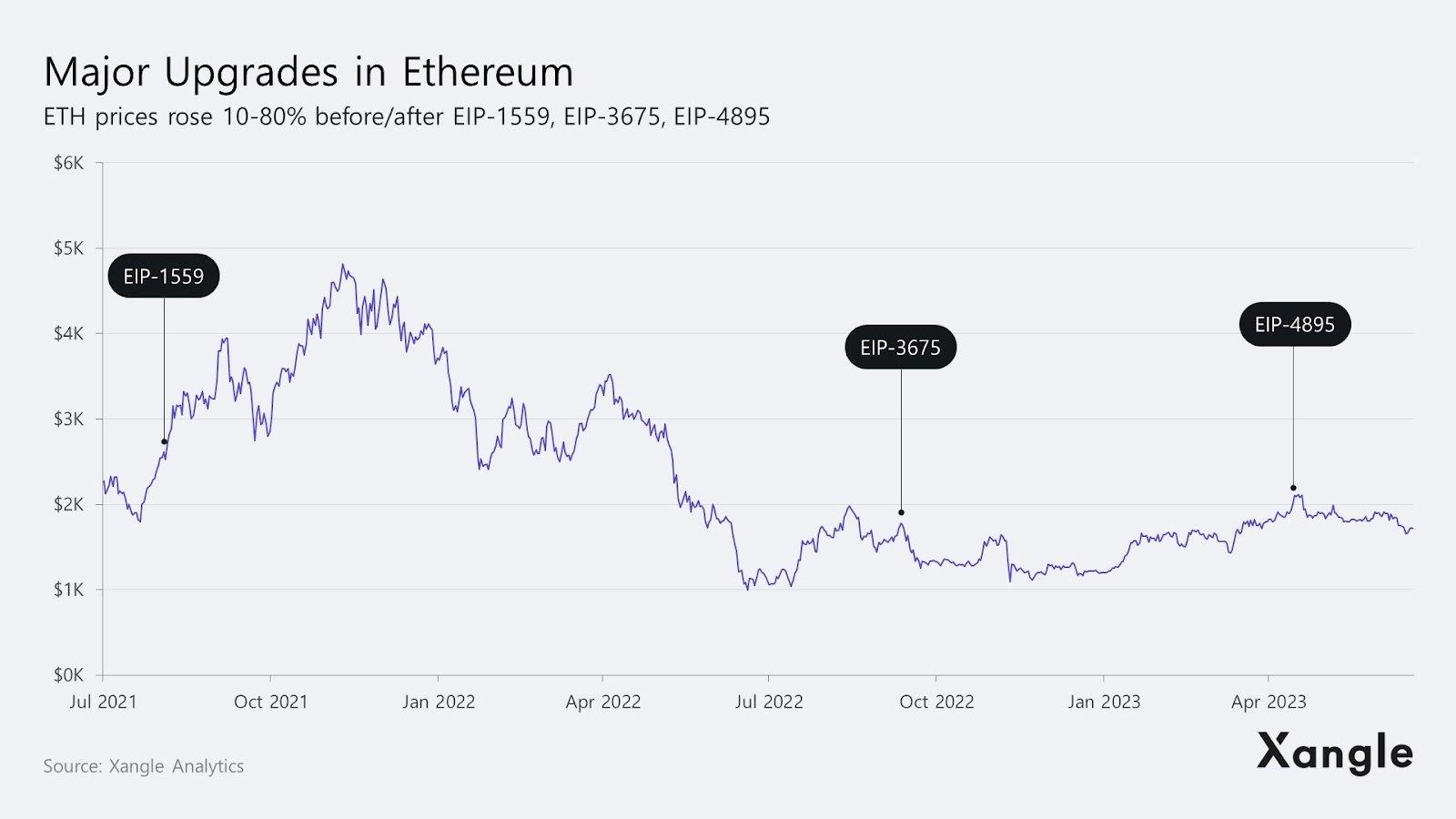Click the $6K y-axis label

click(68, 163)
